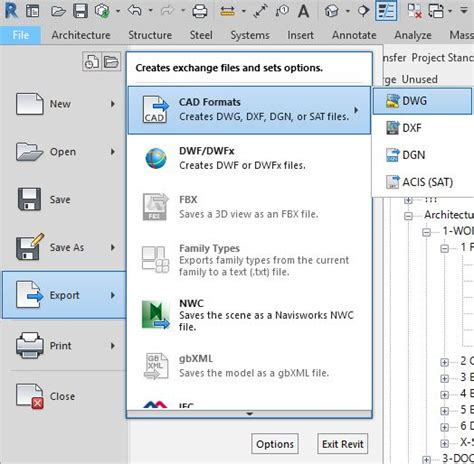Click Purge Unused in ribbon
This screenshot has width=474, height=464.
(411, 79)
